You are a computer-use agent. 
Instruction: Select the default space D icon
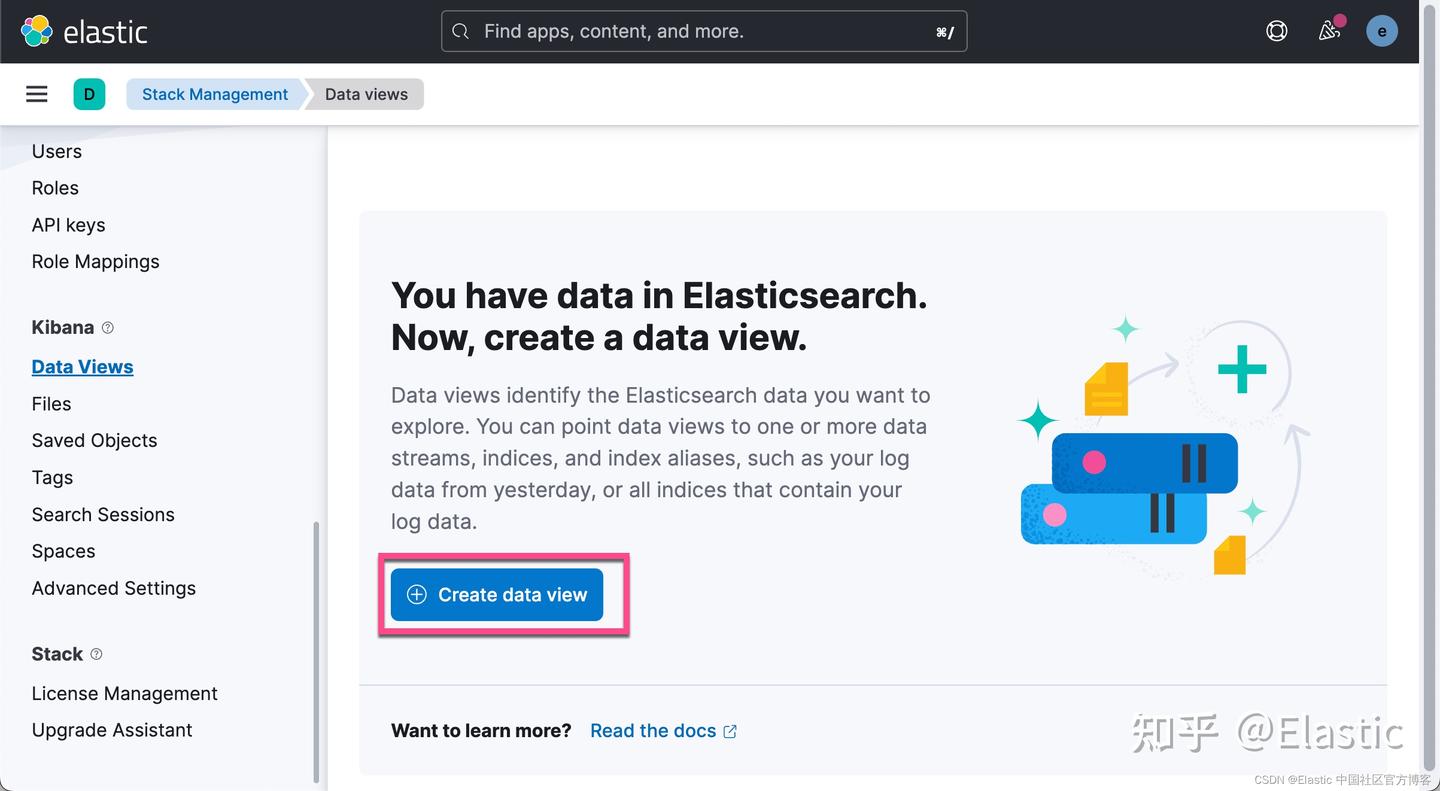[89, 93]
